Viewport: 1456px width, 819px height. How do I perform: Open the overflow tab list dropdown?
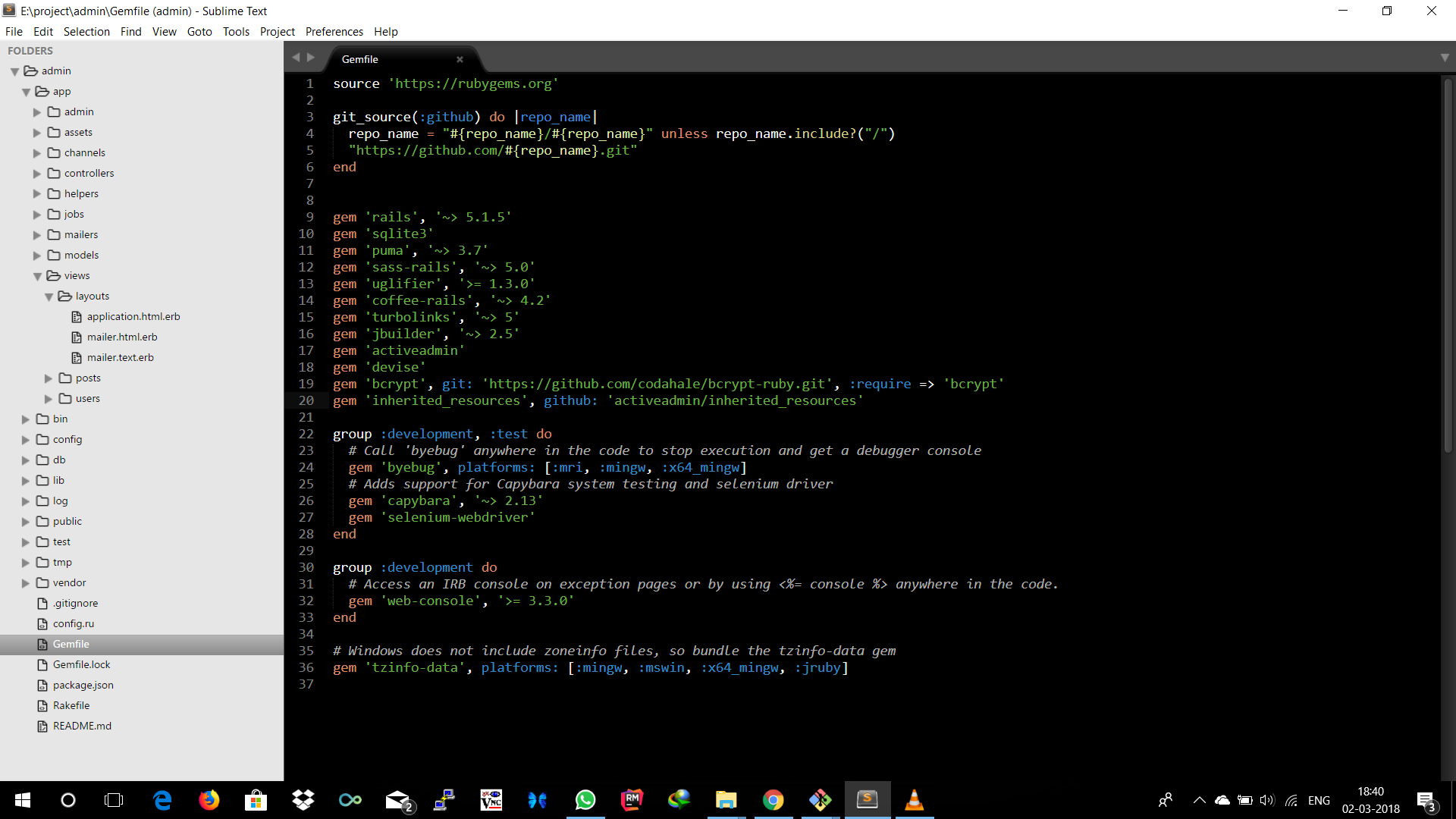(x=1445, y=57)
